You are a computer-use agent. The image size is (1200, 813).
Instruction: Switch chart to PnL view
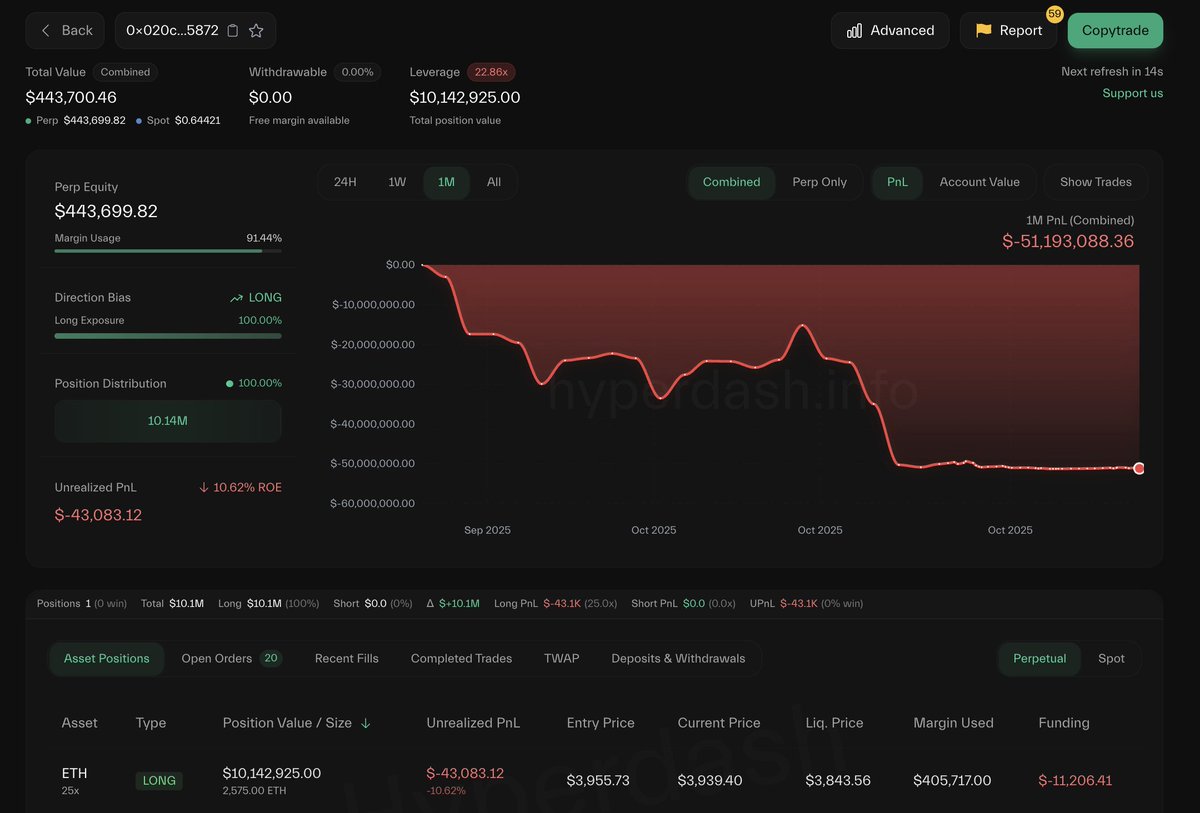click(x=898, y=182)
